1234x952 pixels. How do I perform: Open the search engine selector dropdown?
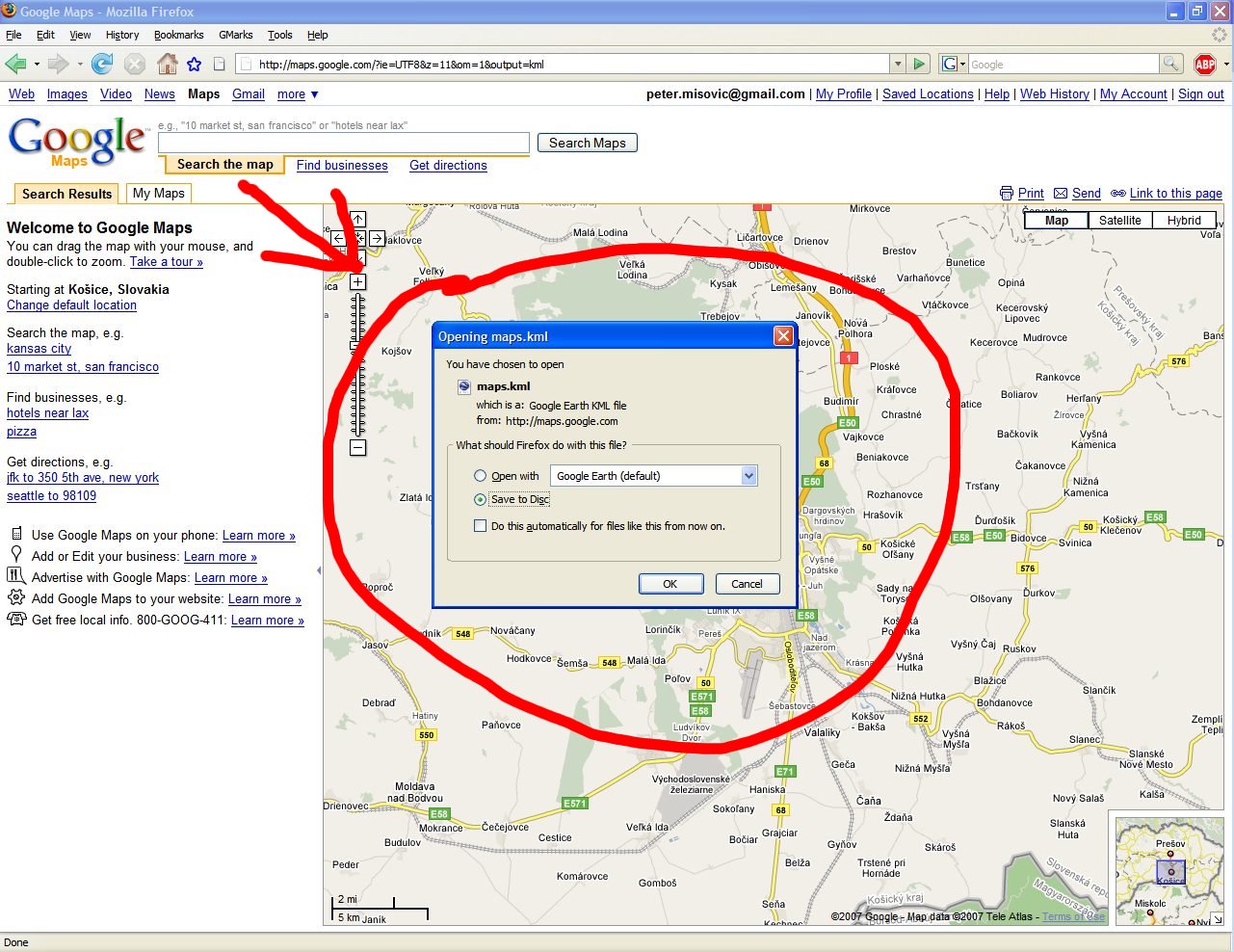pyautogui.click(x=954, y=65)
